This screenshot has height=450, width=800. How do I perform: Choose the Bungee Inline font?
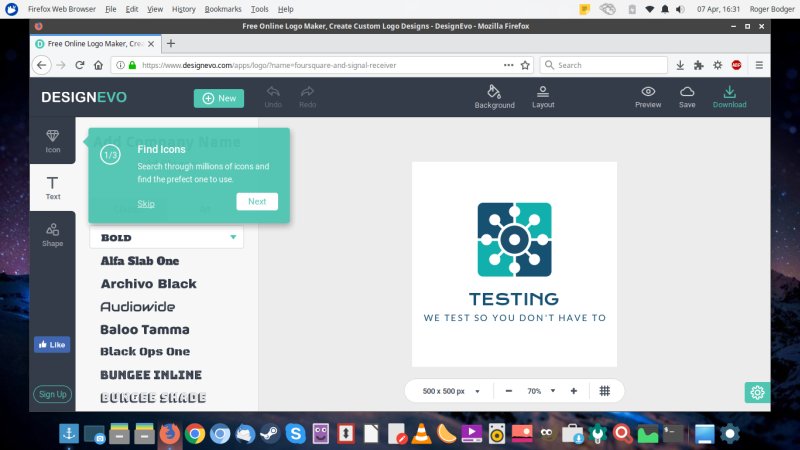(x=151, y=375)
